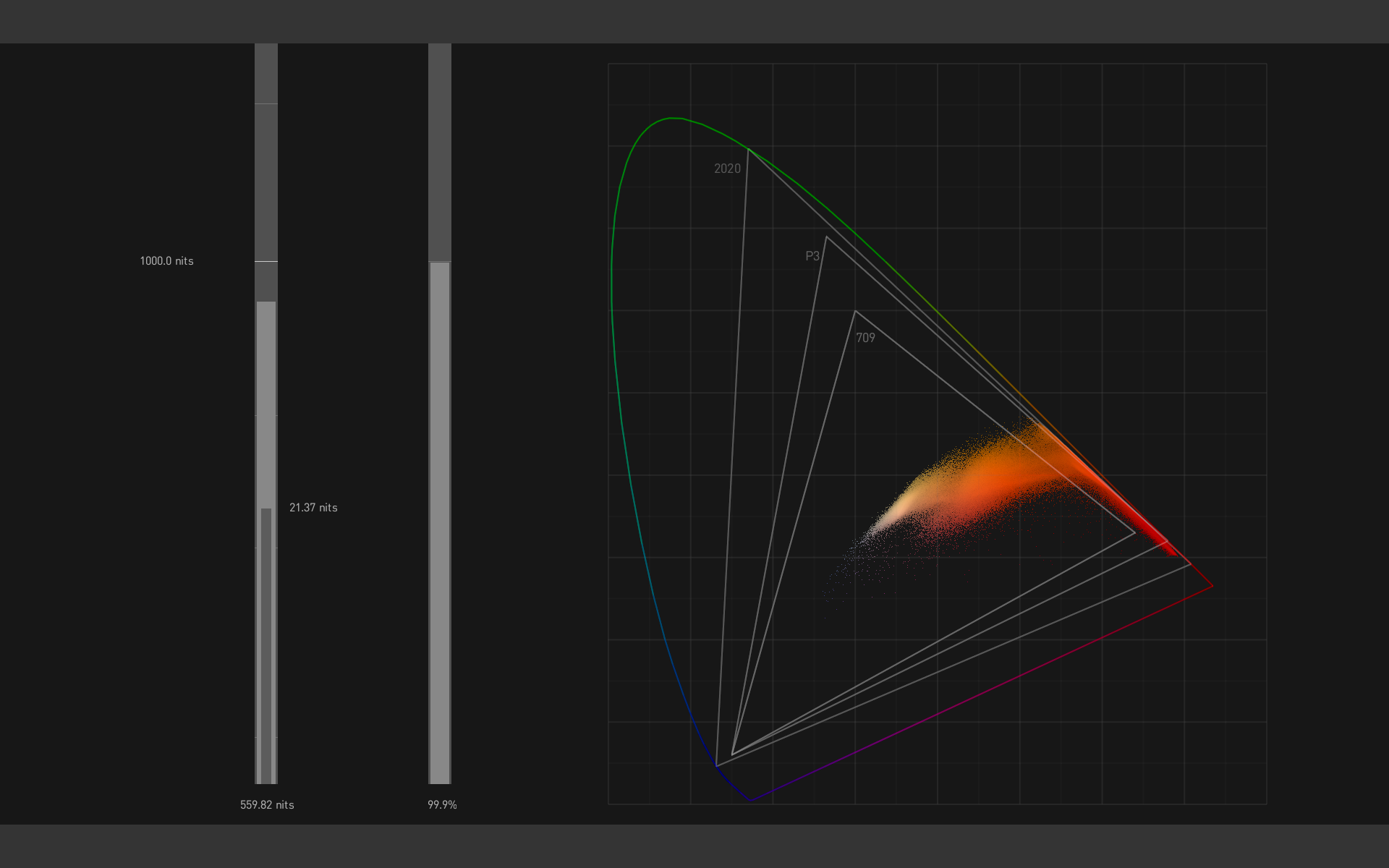Click the P3 gamut label

[x=812, y=256]
